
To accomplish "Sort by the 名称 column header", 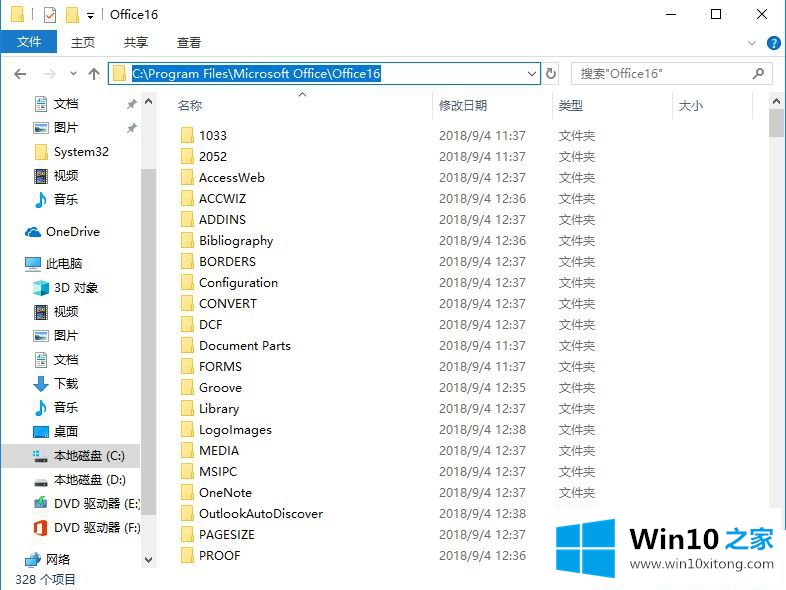I will point(189,106).
